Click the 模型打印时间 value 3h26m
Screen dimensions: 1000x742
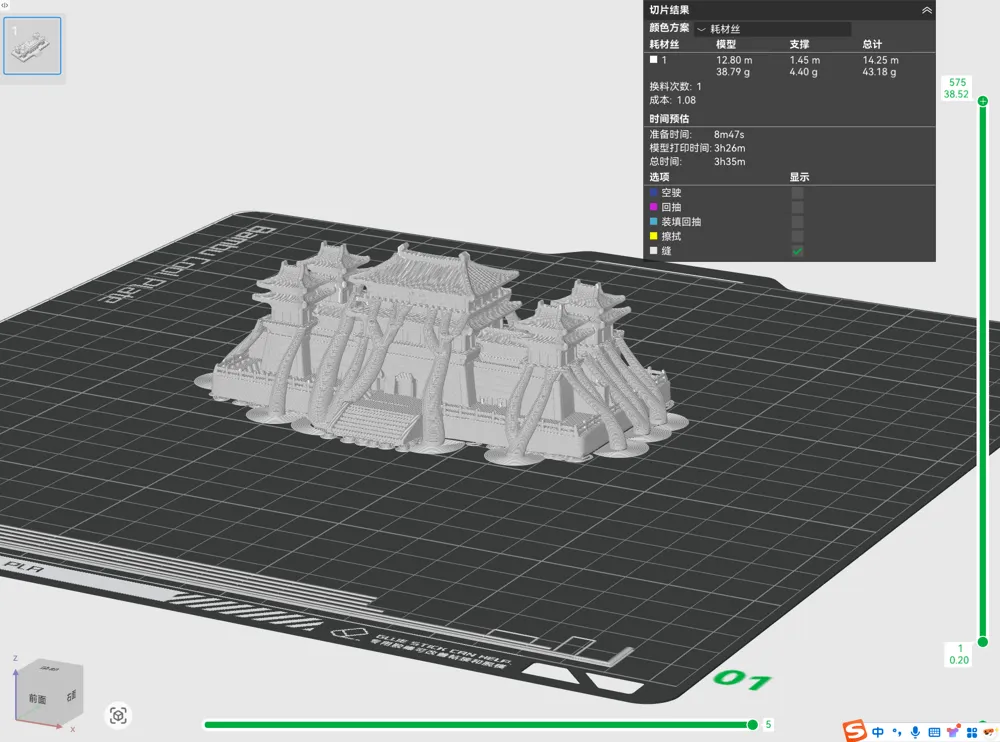click(730, 148)
